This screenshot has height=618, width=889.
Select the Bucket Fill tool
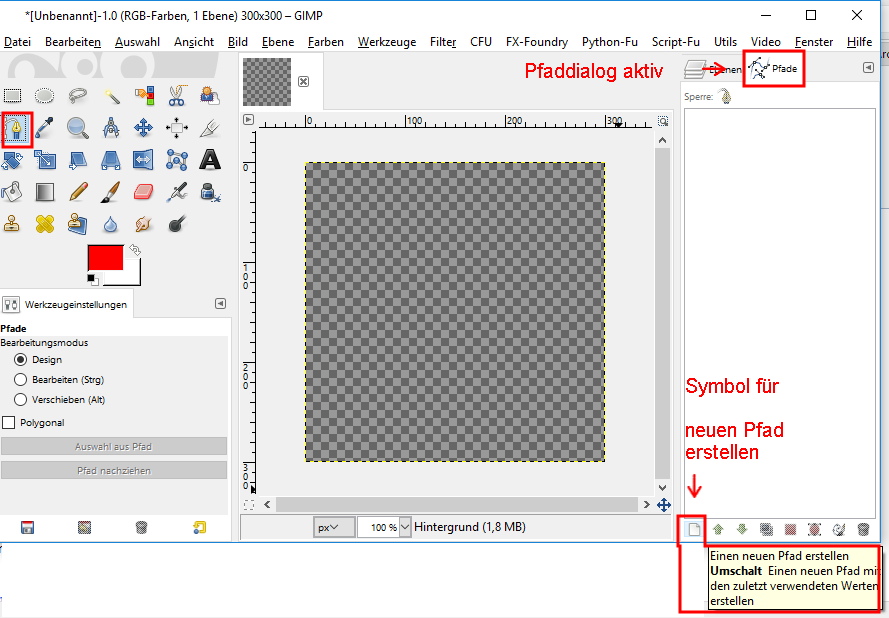pyautogui.click(x=12, y=192)
